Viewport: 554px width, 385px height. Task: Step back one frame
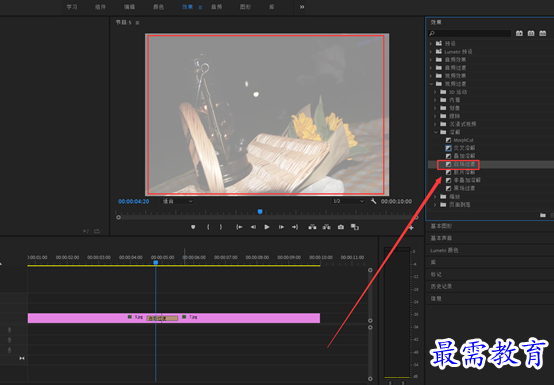pyautogui.click(x=253, y=227)
